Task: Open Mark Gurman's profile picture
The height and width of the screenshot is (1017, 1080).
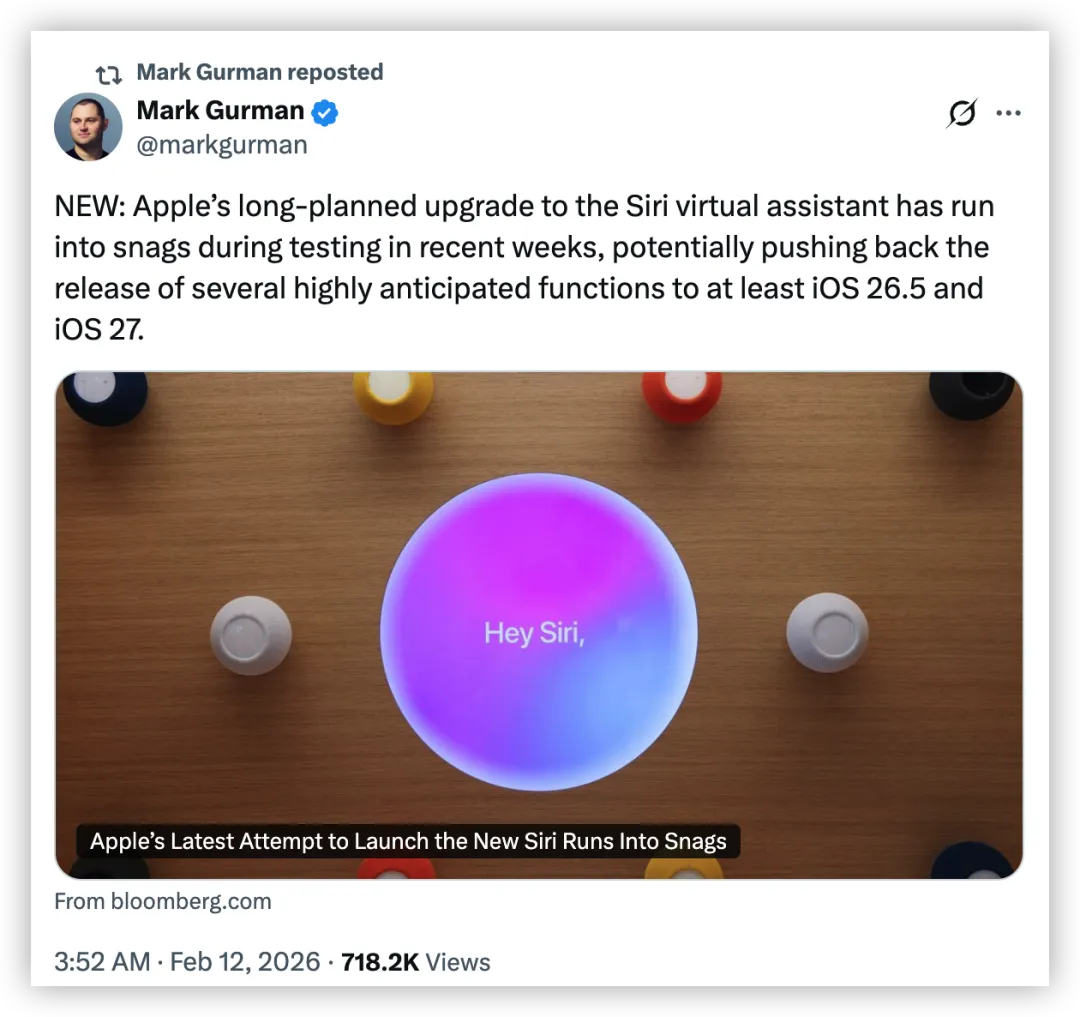Action: [88, 127]
